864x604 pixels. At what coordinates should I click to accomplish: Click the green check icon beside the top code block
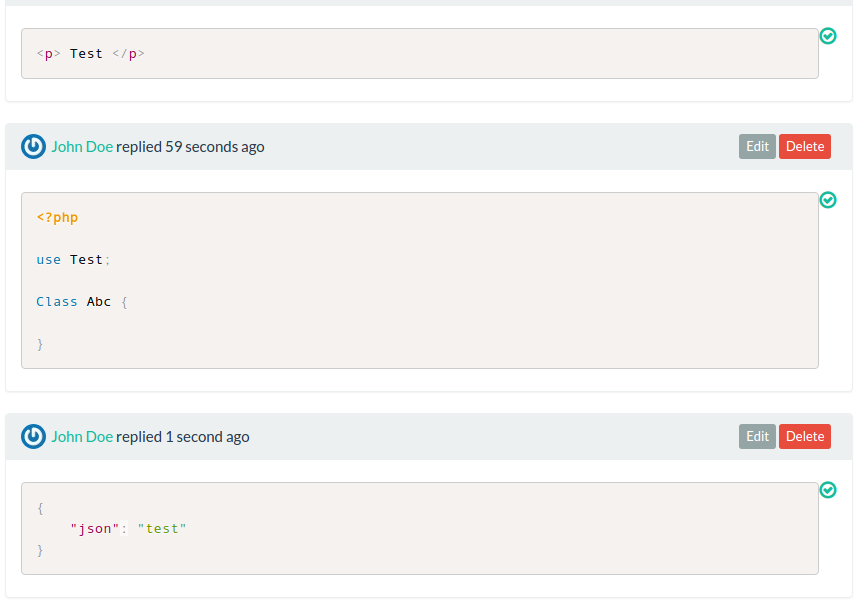(x=828, y=36)
